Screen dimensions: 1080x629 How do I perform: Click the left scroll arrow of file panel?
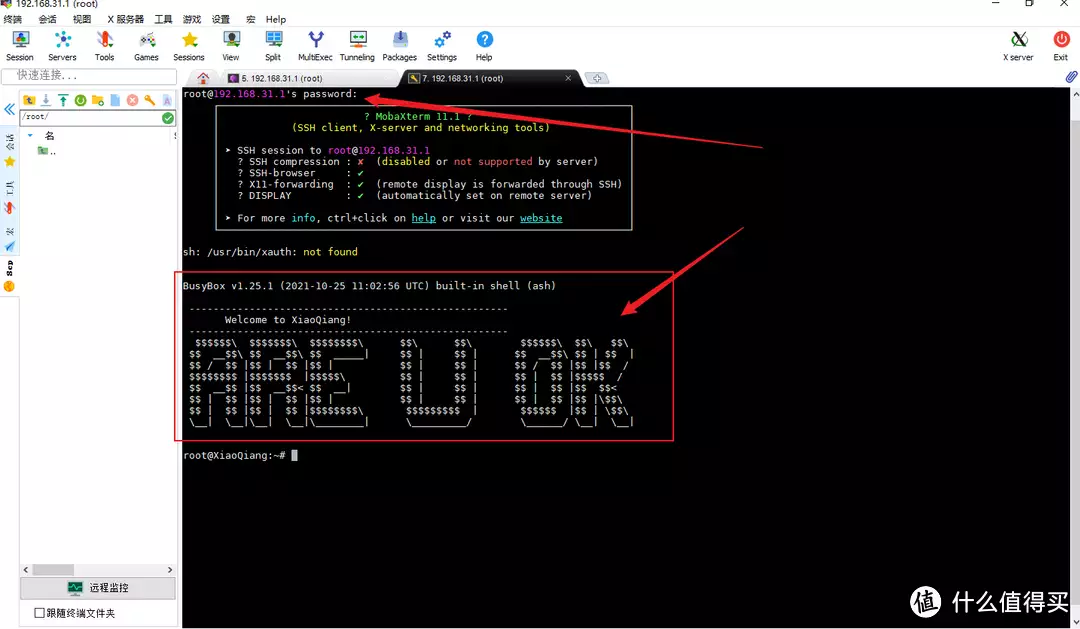(26, 570)
